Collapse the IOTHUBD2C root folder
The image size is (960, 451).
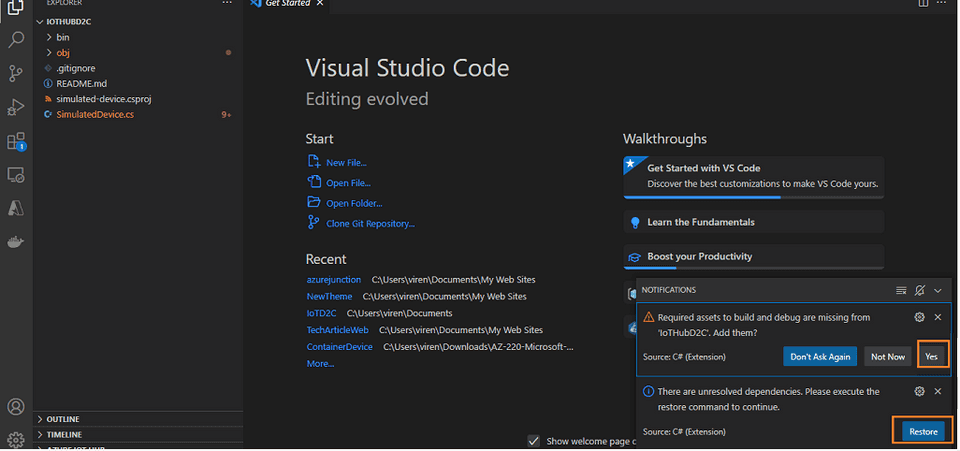pos(138,21)
